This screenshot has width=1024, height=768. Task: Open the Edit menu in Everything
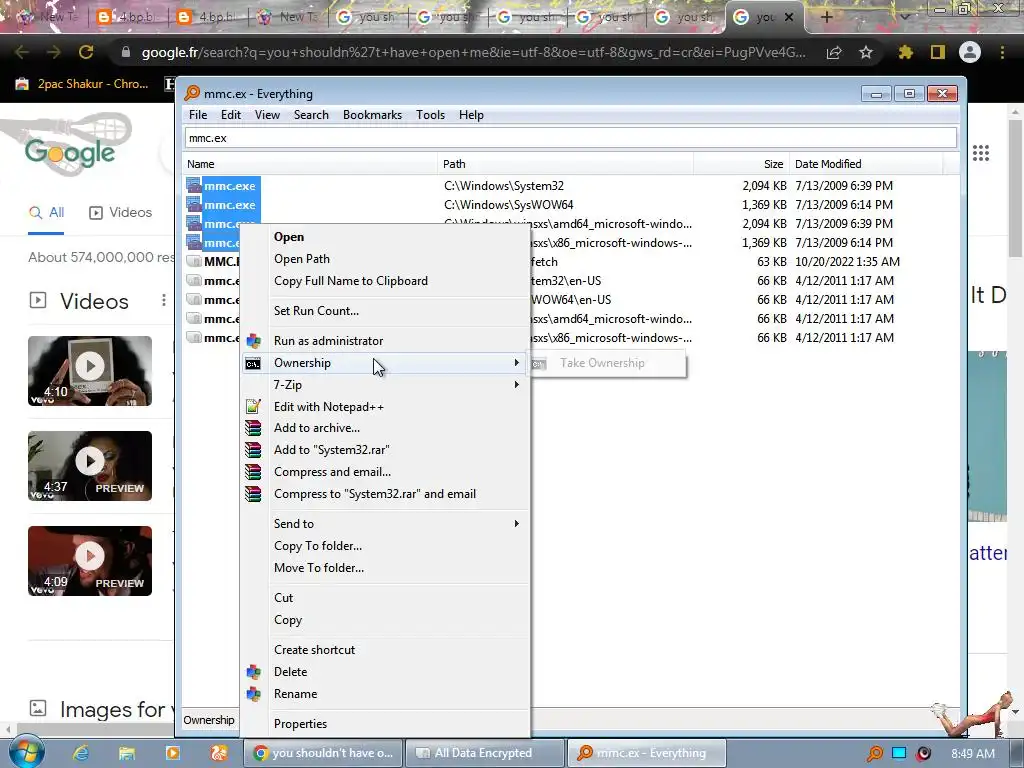[x=231, y=115]
